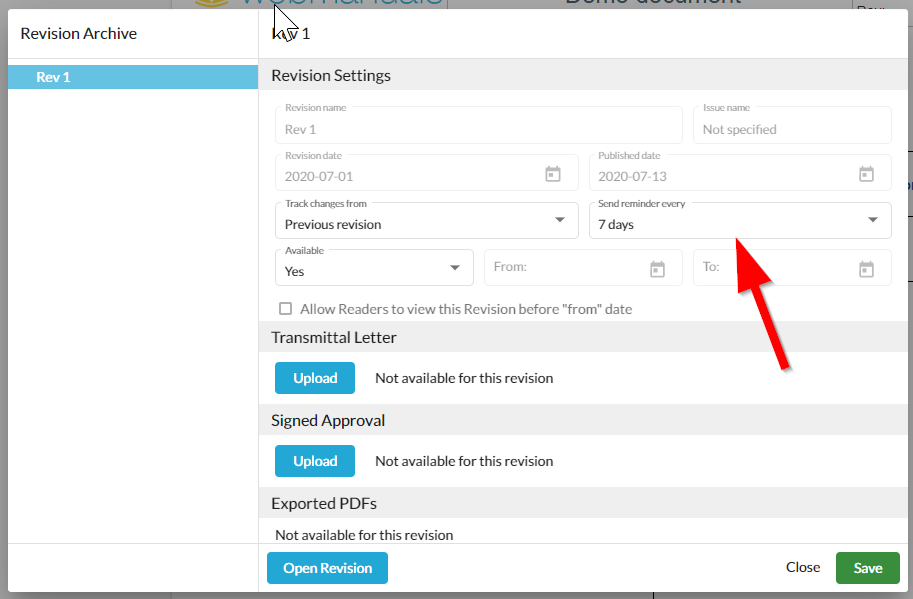Open the Revision date calendar picker

coord(553,174)
